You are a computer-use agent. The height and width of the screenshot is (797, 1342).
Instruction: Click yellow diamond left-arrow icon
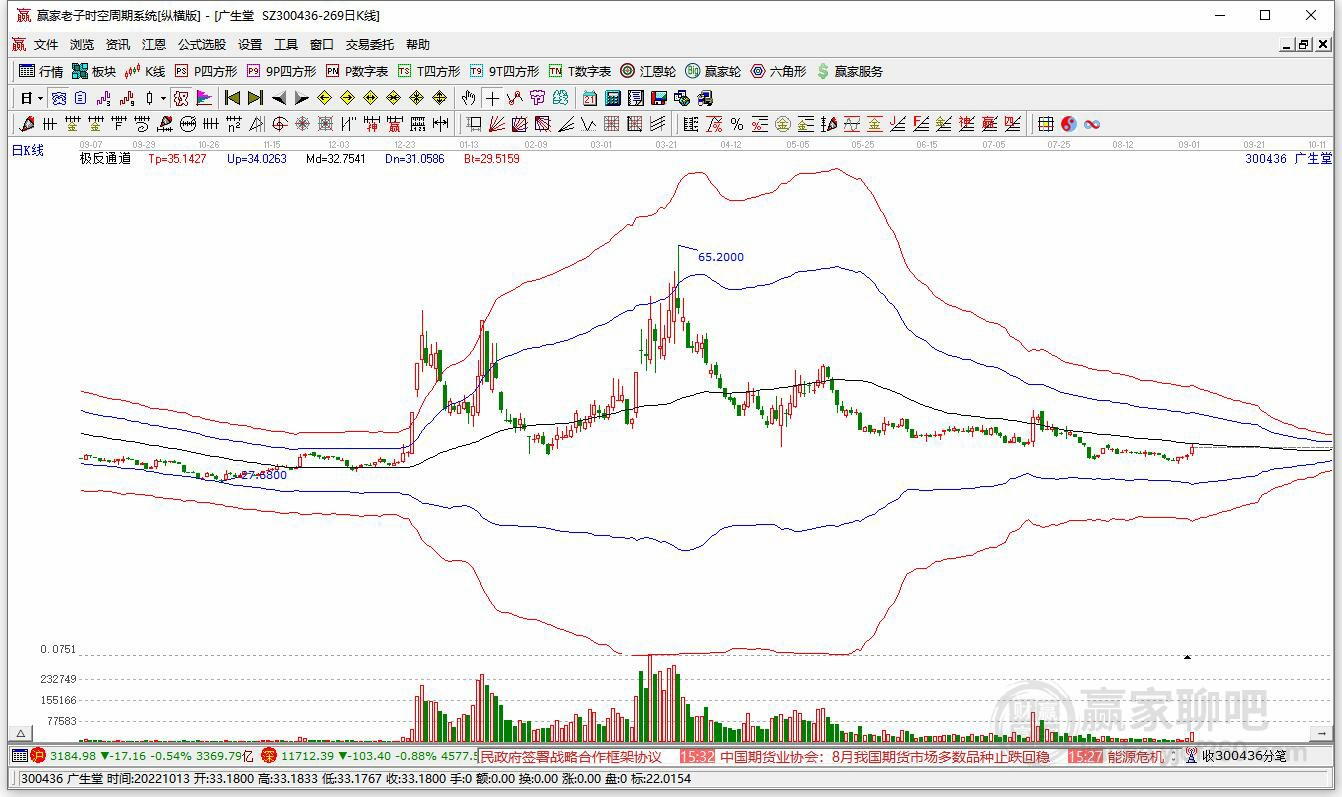coord(324,98)
